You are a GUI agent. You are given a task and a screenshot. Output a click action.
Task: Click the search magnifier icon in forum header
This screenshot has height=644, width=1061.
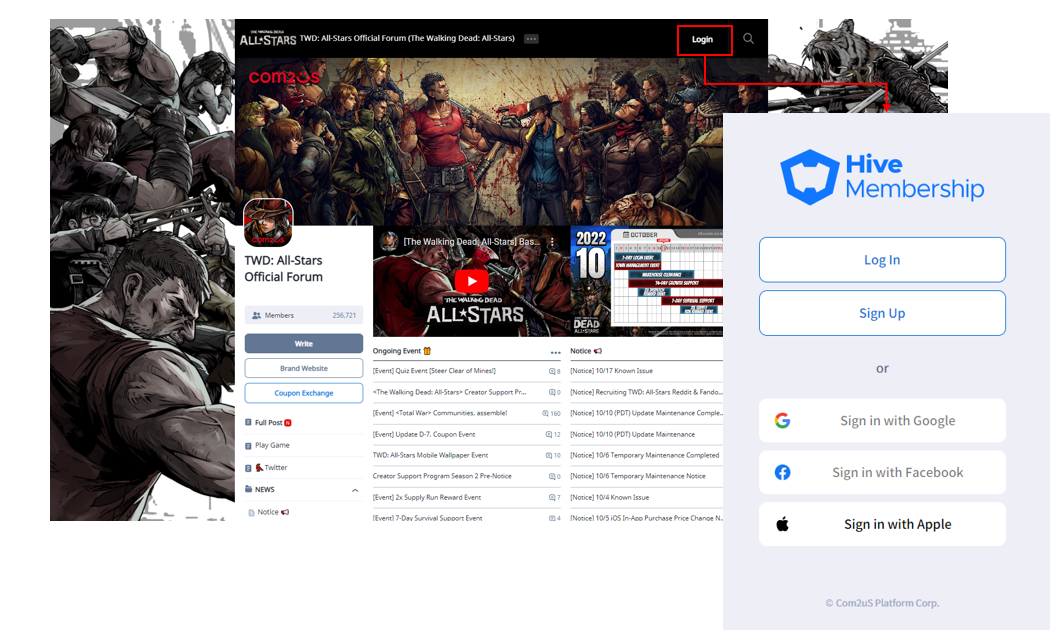[x=748, y=39]
